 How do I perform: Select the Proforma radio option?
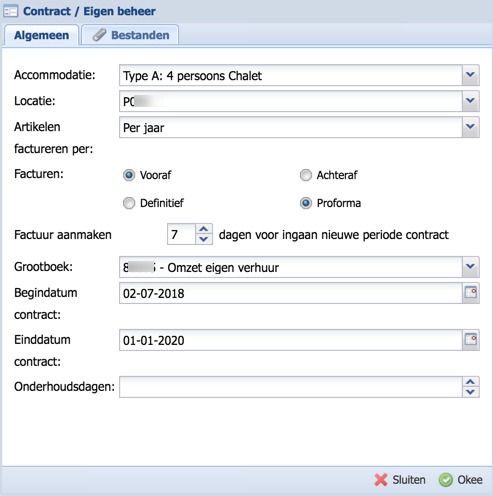(x=306, y=203)
